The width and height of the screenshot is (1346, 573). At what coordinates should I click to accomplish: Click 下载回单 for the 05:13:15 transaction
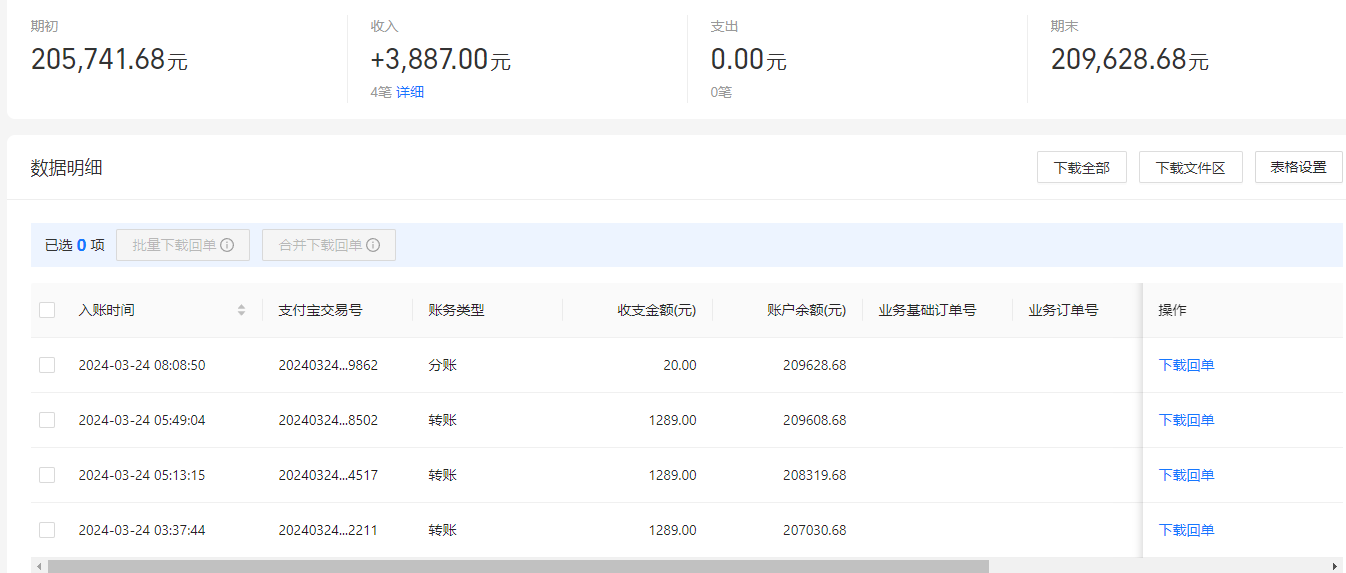click(x=1186, y=475)
